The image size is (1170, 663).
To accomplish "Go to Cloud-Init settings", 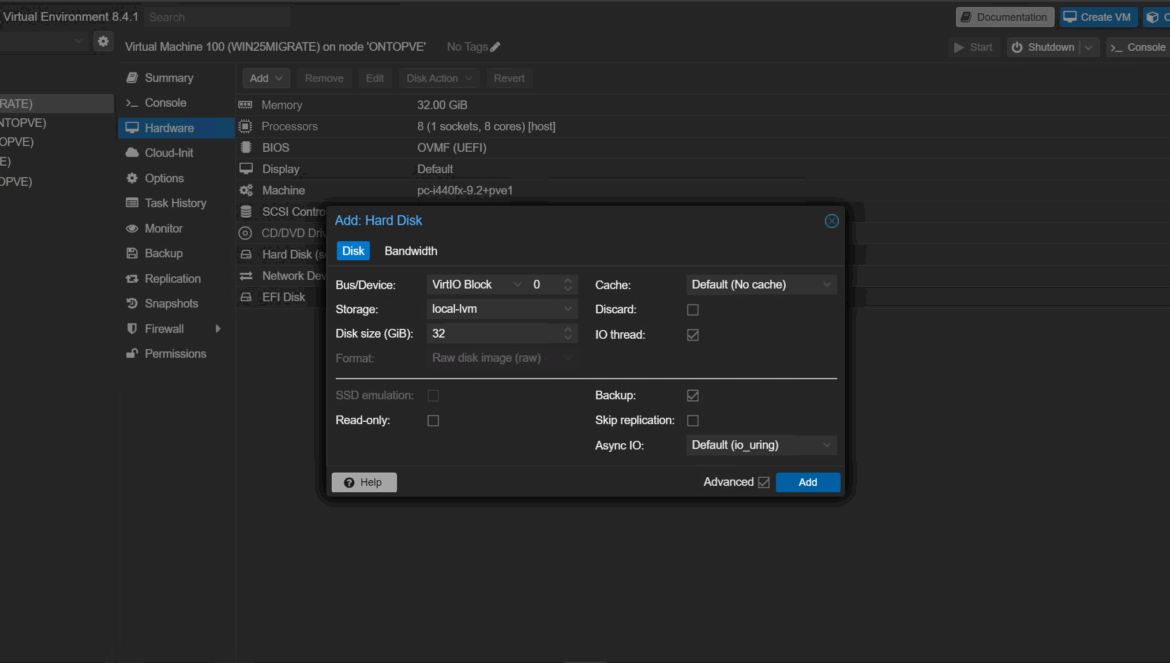I will [x=169, y=153].
